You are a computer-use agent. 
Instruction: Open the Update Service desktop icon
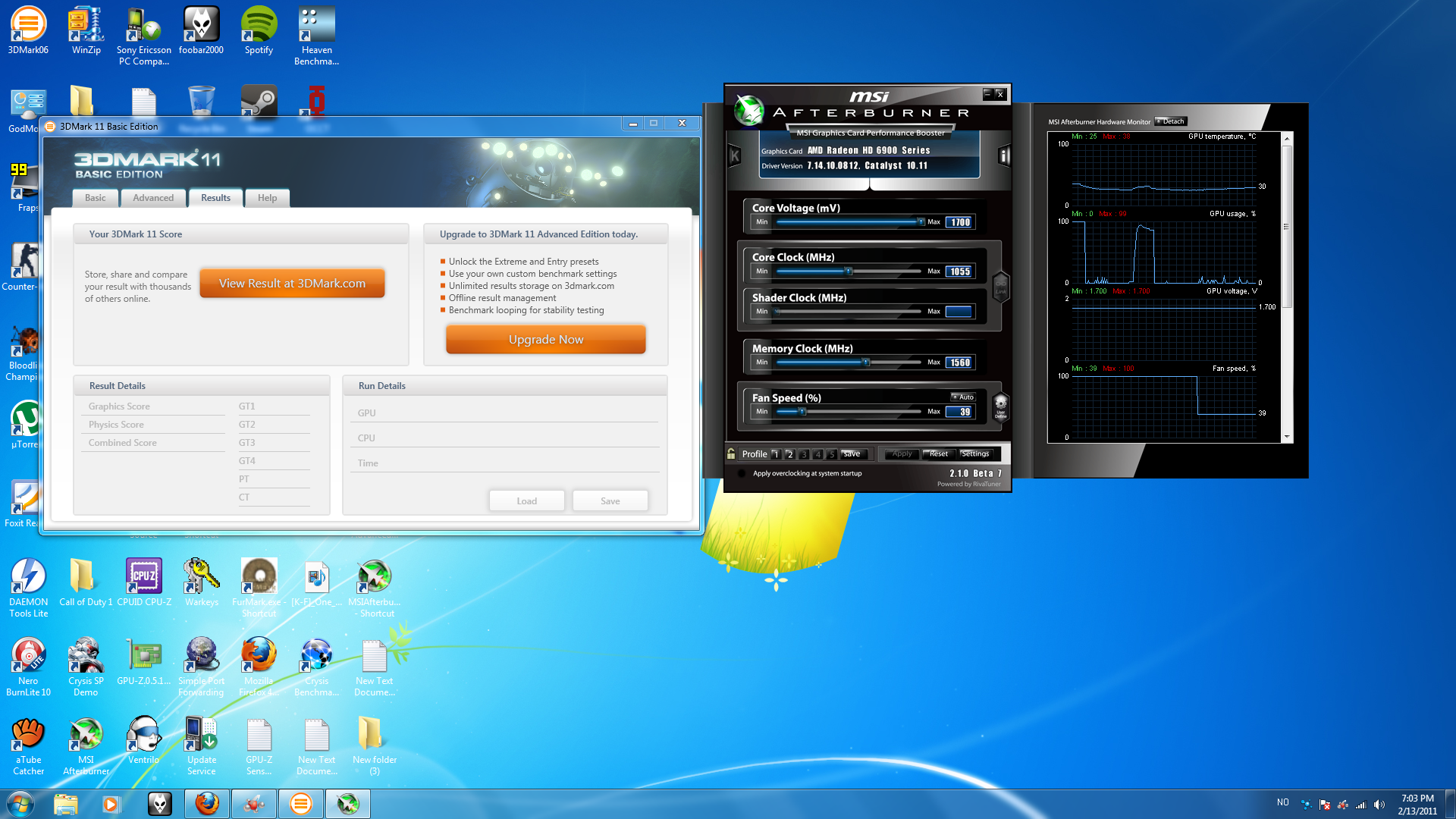[x=201, y=745]
